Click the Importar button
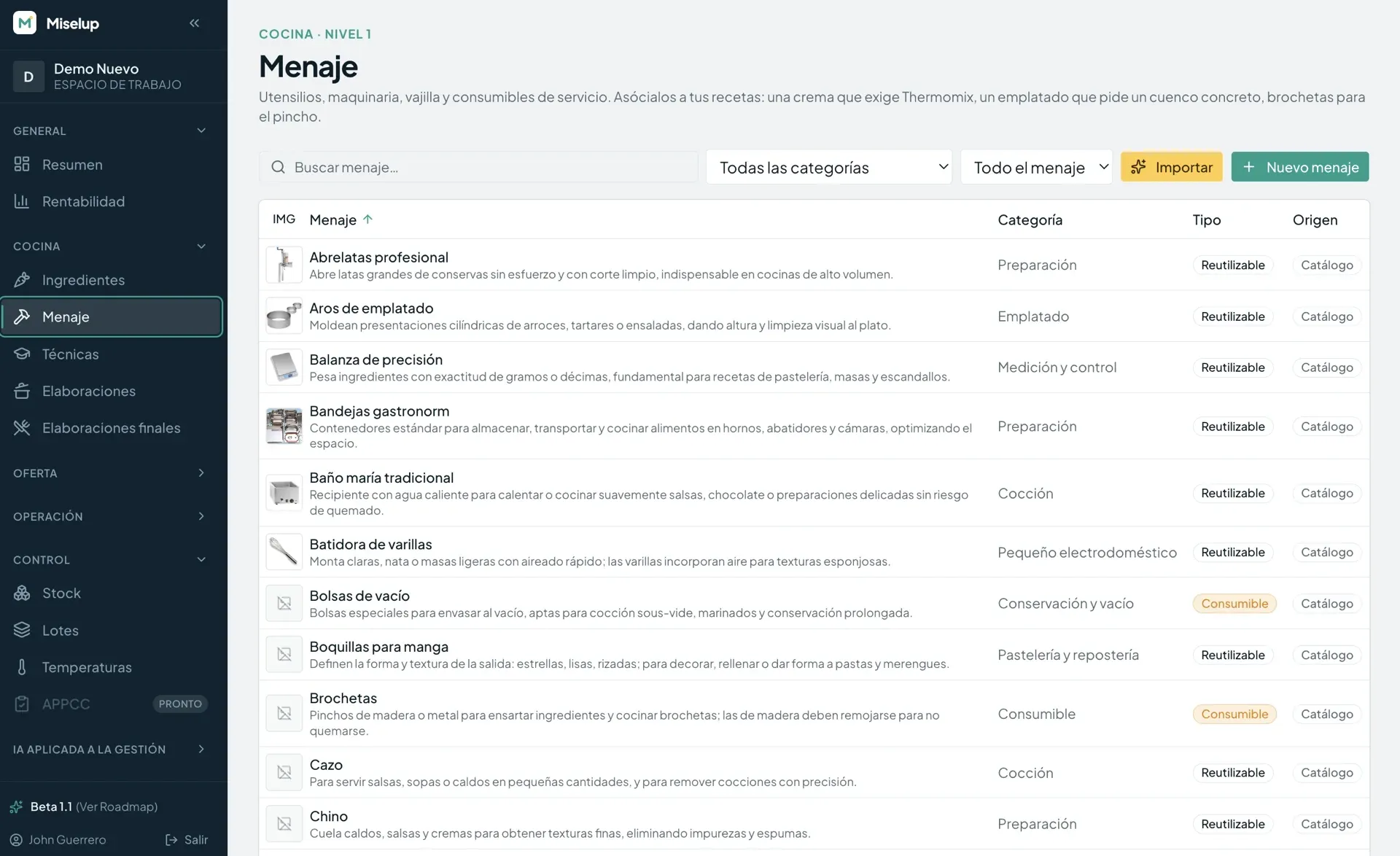Image resolution: width=1400 pixels, height=856 pixels. (x=1171, y=167)
